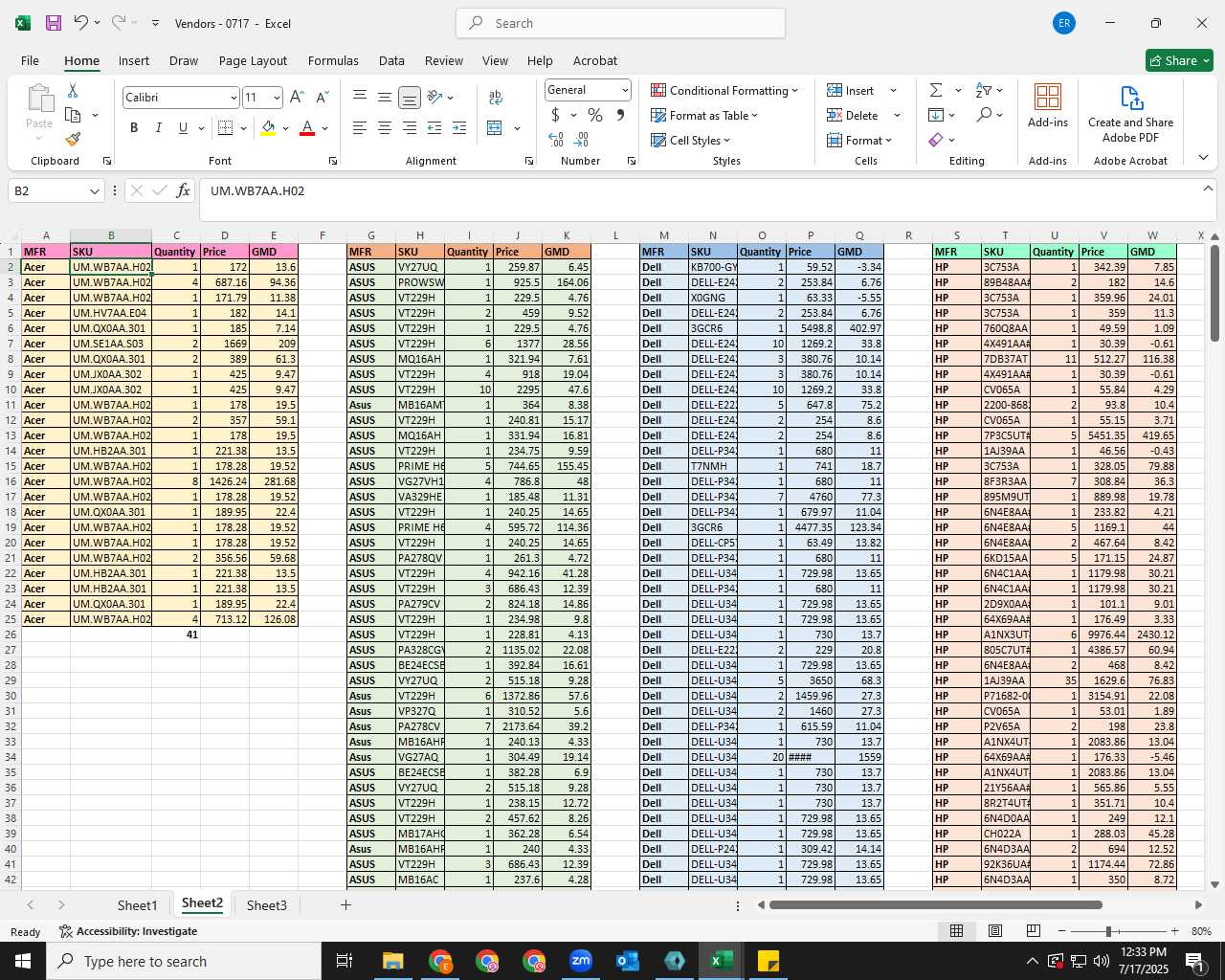Click Create and Share Adobe PDF
This screenshot has height=980, width=1225.
(x=1130, y=114)
